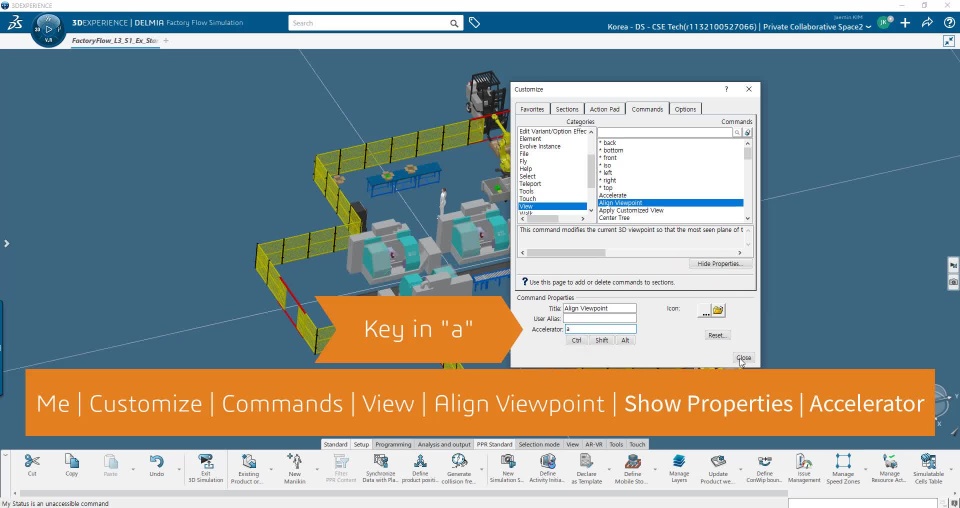Click the Undo arrow icon

(x=156, y=461)
